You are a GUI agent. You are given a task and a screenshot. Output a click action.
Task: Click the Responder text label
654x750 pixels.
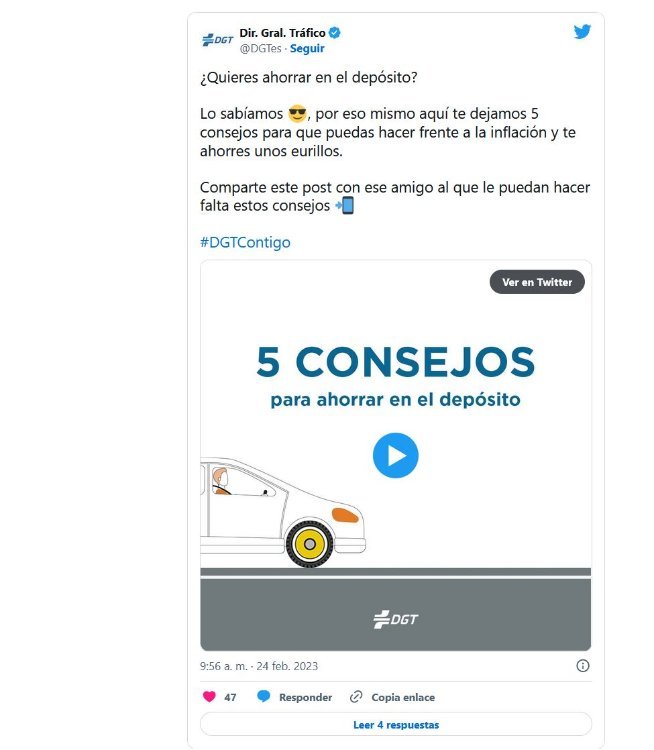pyautogui.click(x=306, y=697)
